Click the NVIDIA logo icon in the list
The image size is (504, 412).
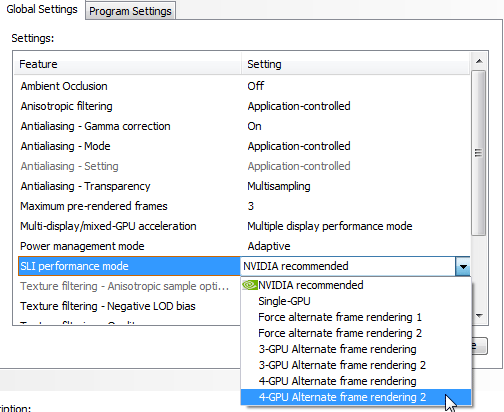coord(250,285)
